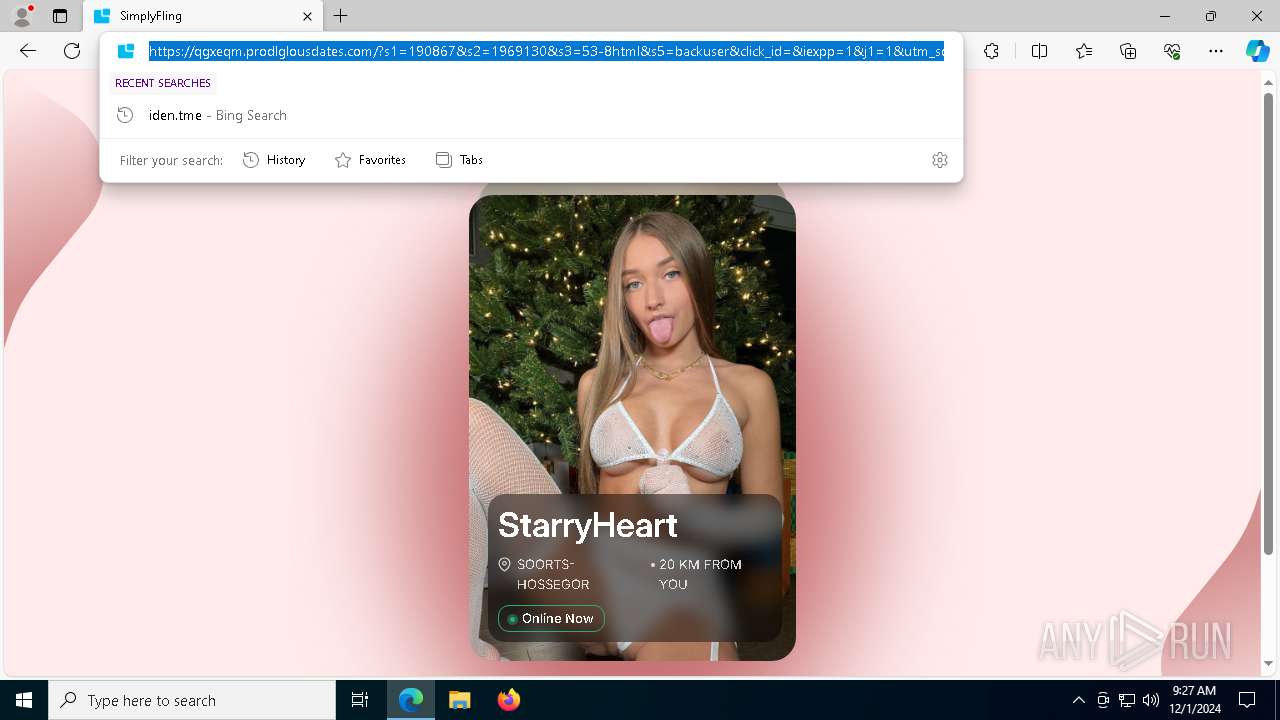
Task: Click the Soorts-Hossegor location text
Action: [553, 574]
